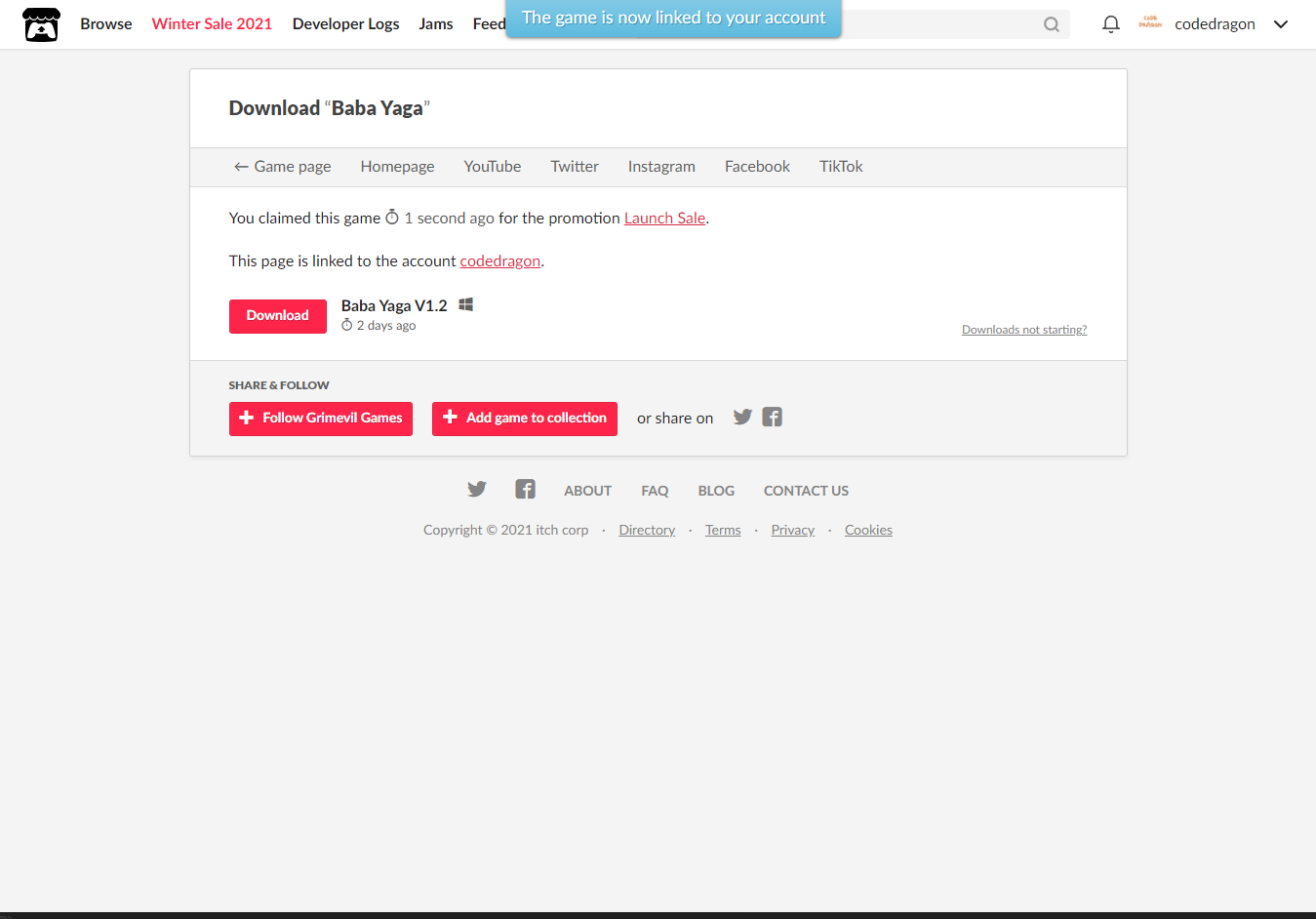Open the ABOUT footer link
This screenshot has width=1316, height=919.
coord(587,491)
